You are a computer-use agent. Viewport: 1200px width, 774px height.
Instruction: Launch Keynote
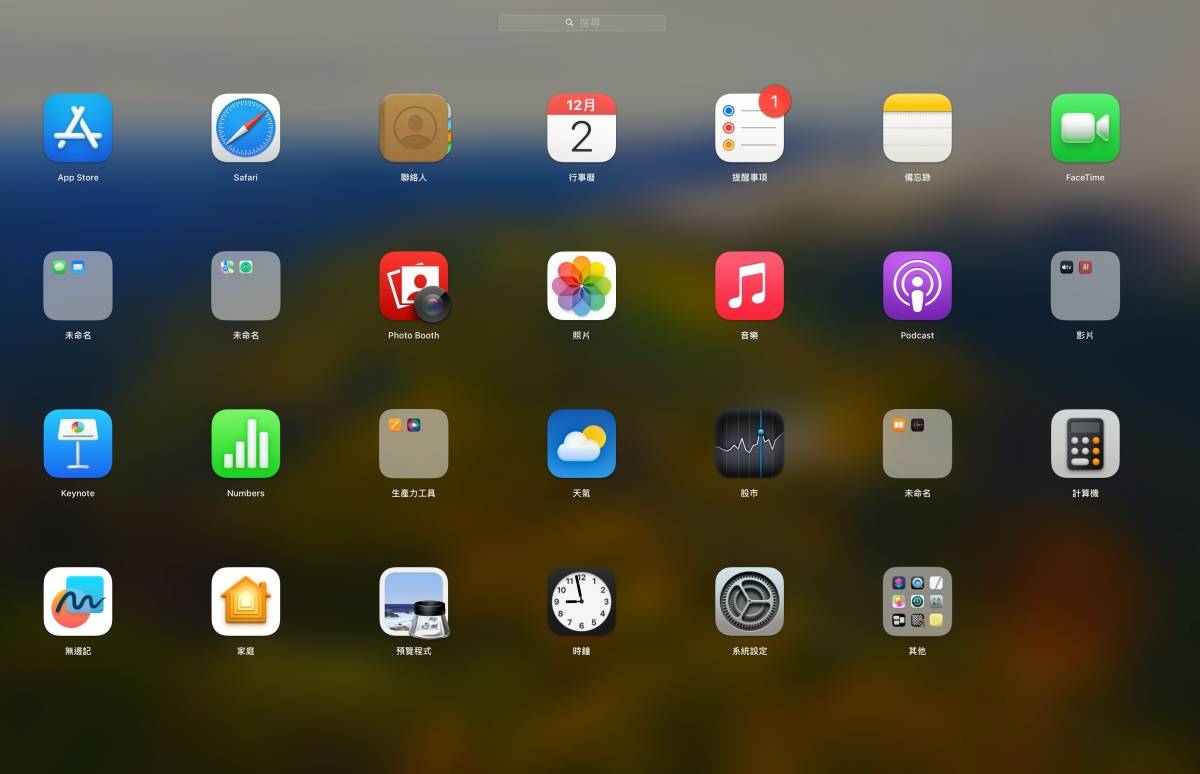pos(78,444)
